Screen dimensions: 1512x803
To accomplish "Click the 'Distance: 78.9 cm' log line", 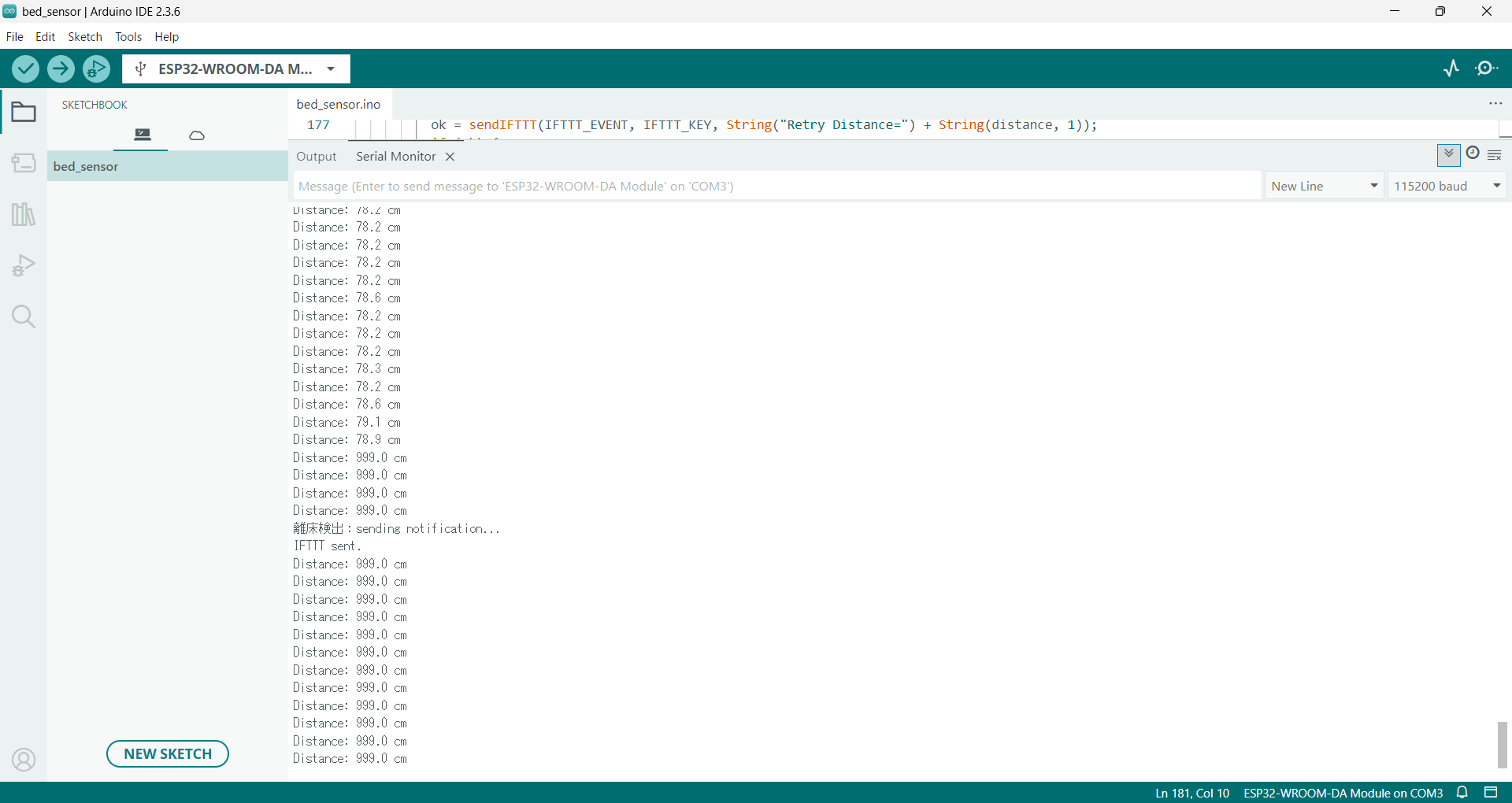I will [x=347, y=440].
